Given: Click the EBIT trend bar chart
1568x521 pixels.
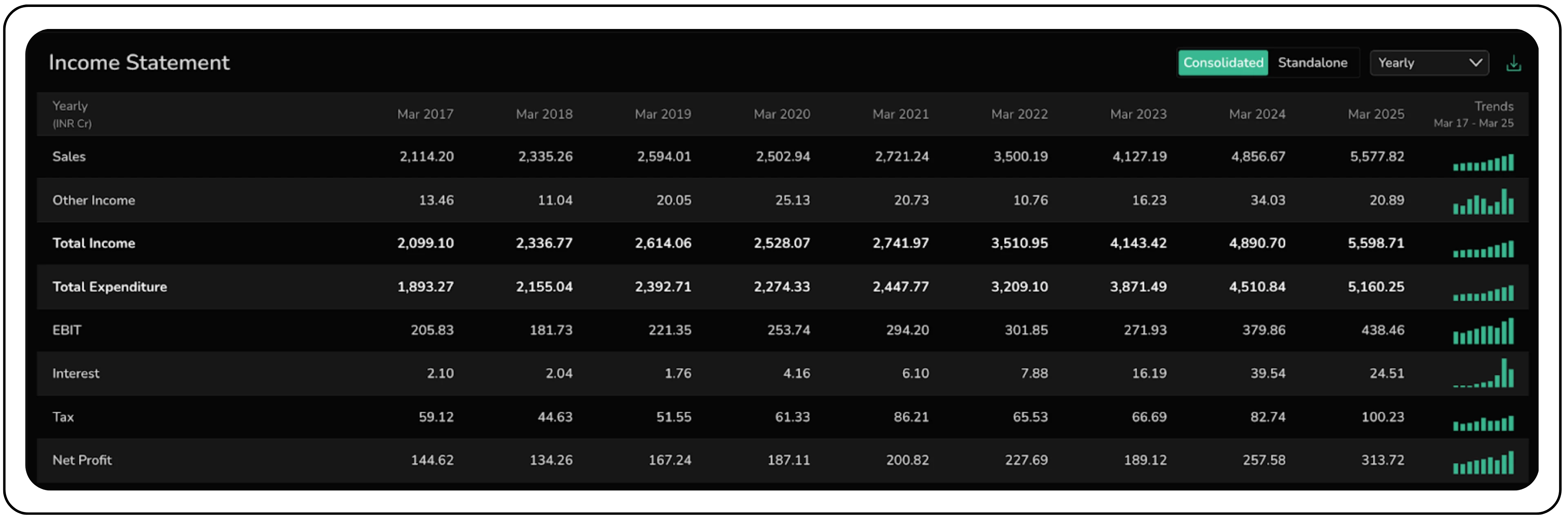Looking at the screenshot, I should pos(1483,332).
